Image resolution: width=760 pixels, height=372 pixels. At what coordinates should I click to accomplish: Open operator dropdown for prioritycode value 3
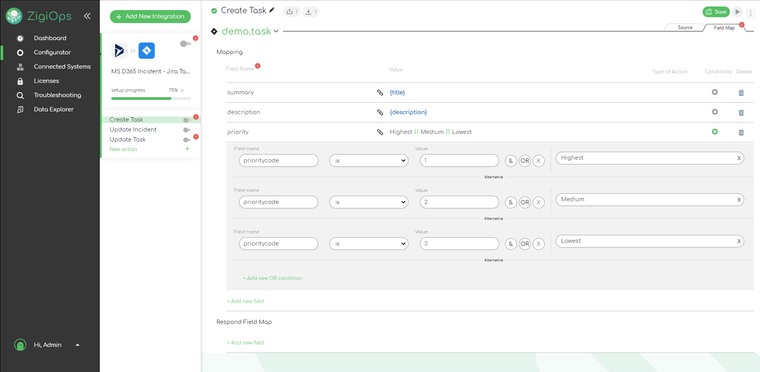pos(369,243)
